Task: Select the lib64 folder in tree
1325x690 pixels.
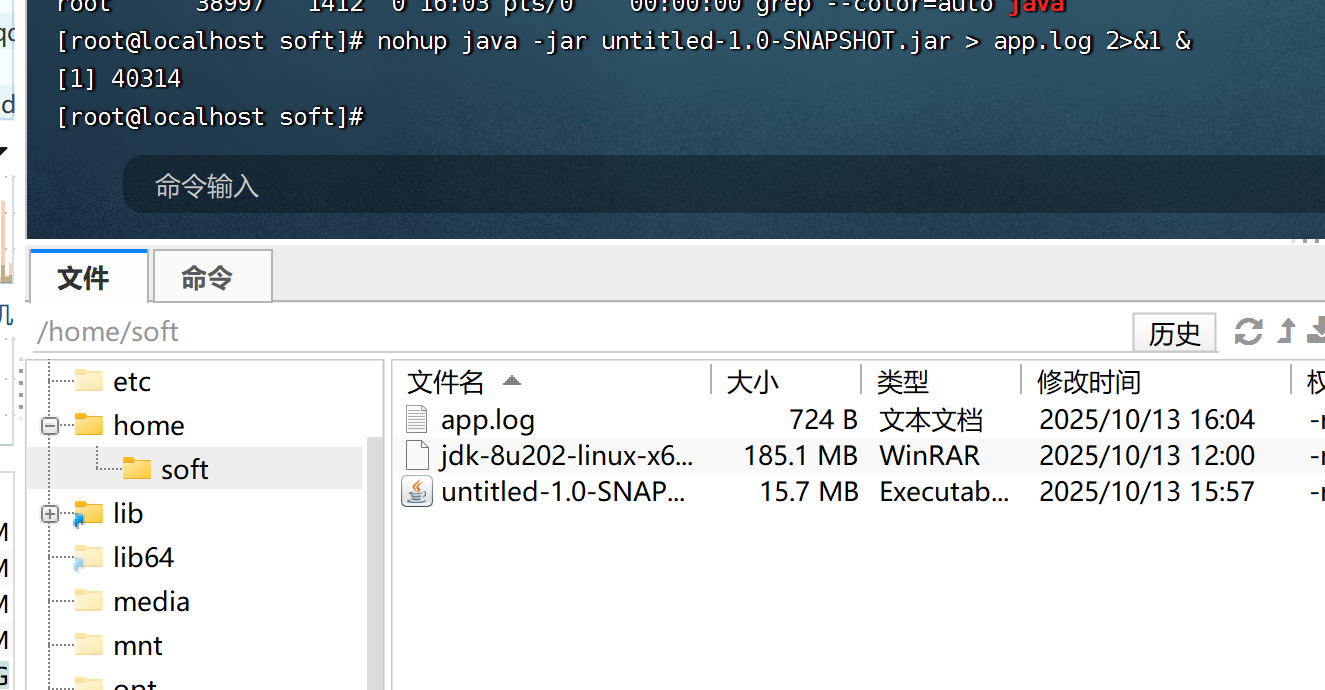Action: click(144, 558)
